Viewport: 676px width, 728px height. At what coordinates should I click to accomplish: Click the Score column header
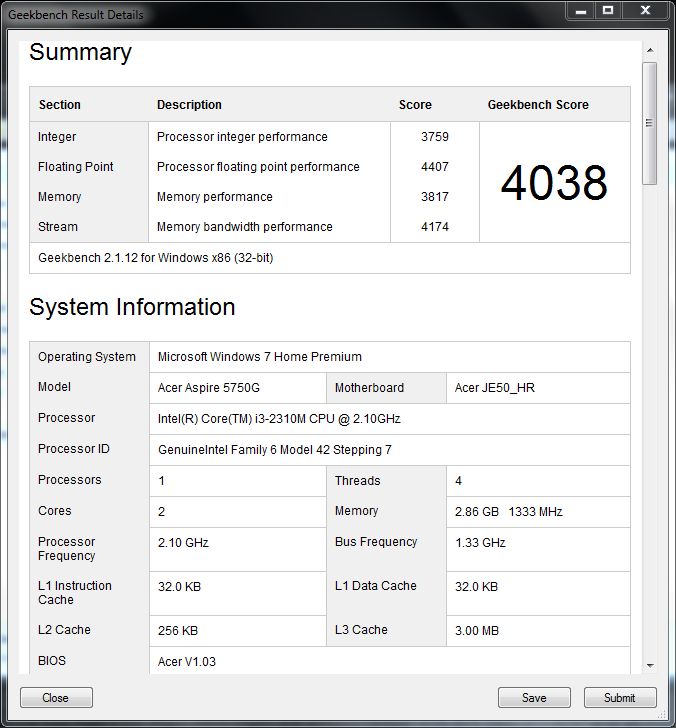click(415, 104)
